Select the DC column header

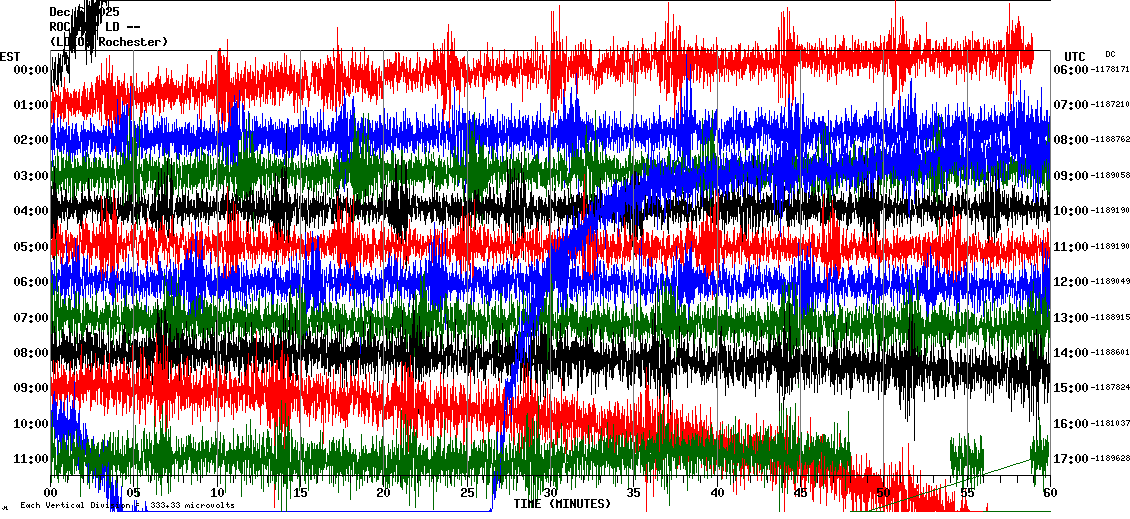click(x=1110, y=54)
